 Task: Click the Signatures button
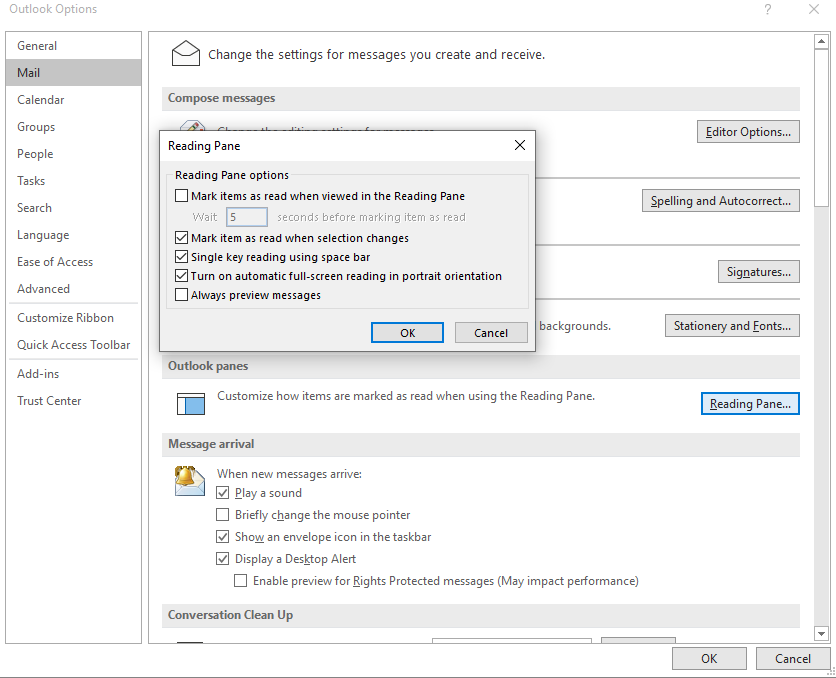(759, 272)
